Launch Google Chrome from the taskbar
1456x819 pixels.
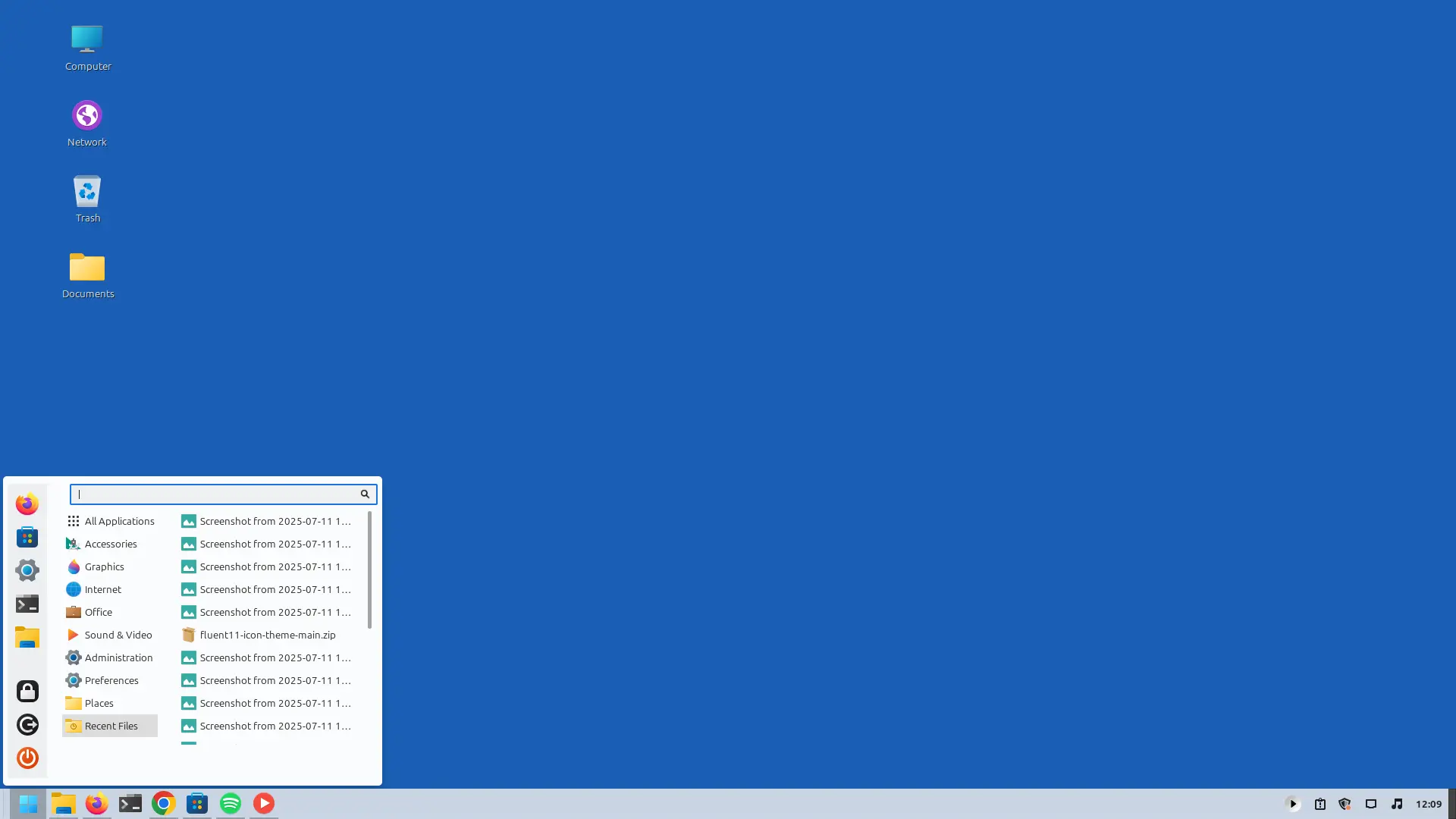point(164,804)
